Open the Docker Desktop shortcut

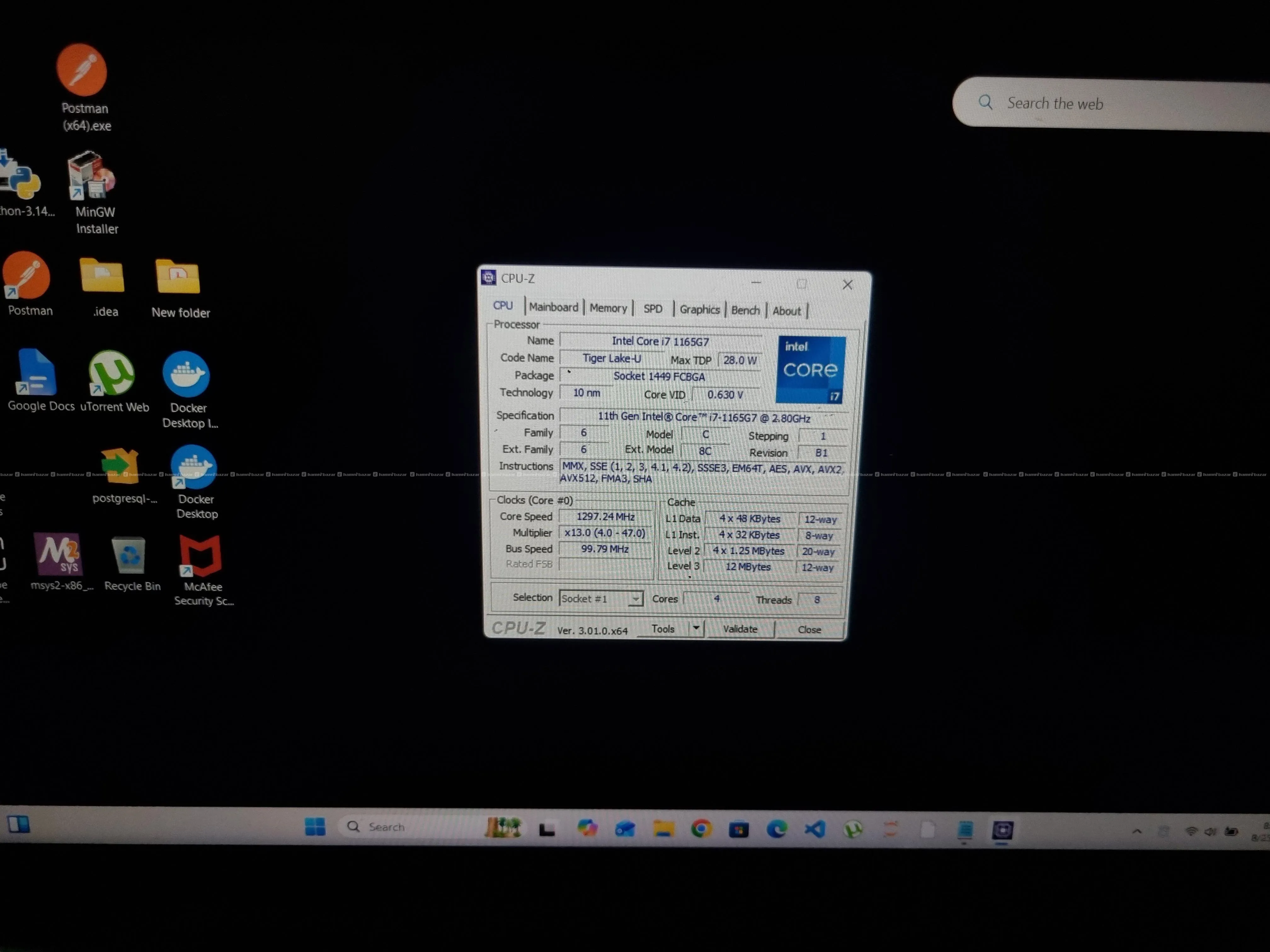[x=195, y=482]
